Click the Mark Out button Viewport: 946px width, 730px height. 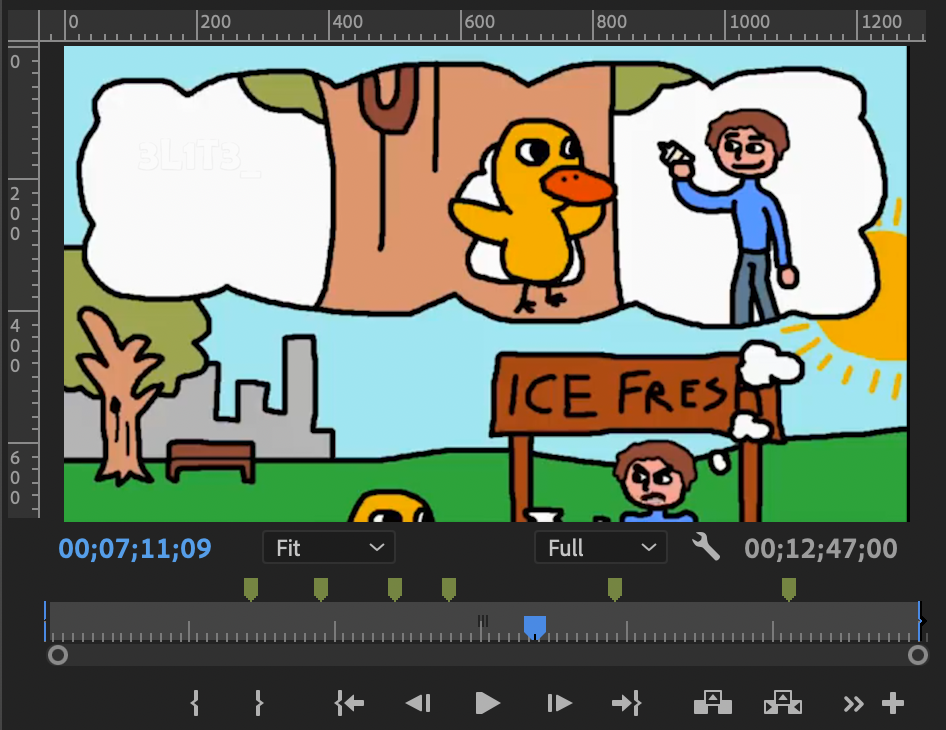coord(259,703)
